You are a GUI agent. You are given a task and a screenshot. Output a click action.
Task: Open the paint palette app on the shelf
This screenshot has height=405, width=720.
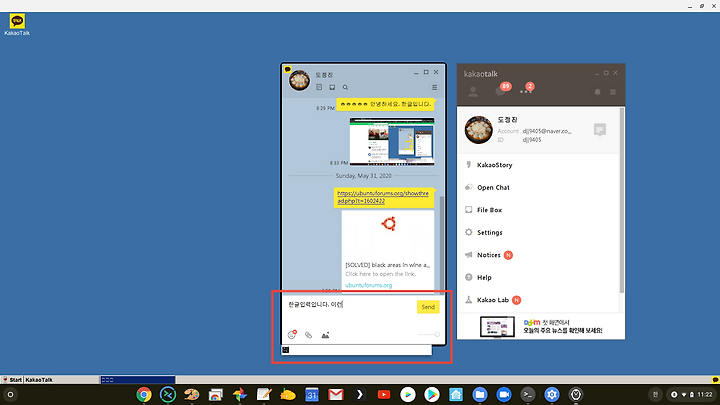191,394
